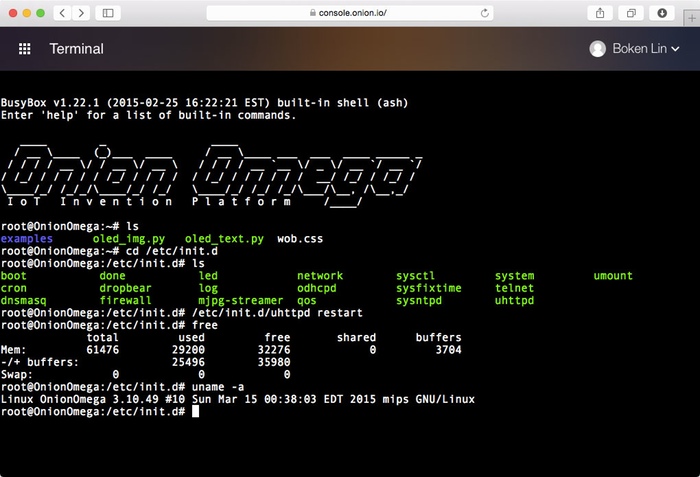Click 'firewall' in init.d listing
This screenshot has height=477, width=700.
pos(125,301)
